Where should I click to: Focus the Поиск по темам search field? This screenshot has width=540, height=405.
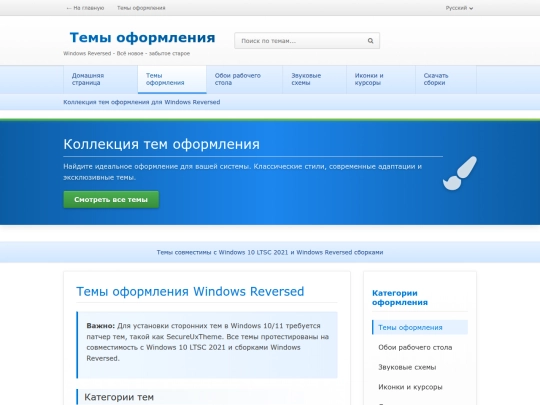pos(307,41)
